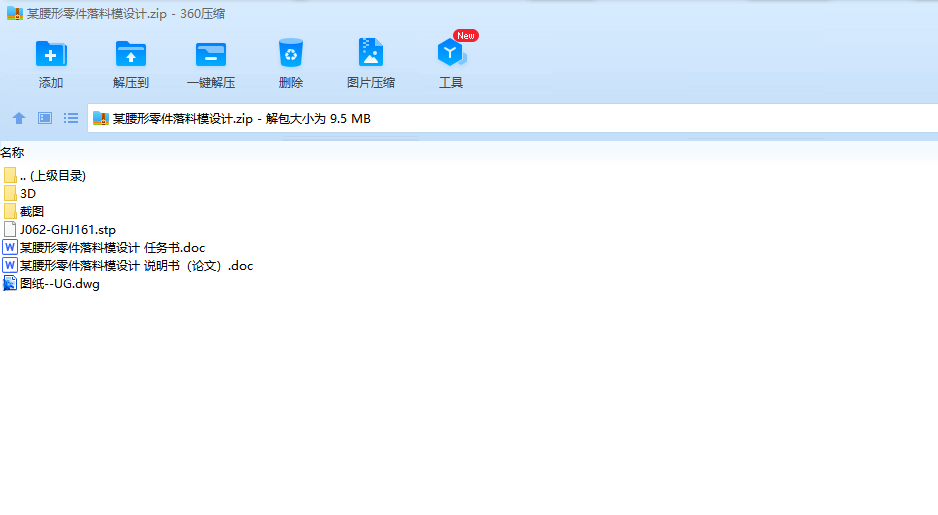Click the 一键解压 one-click extract icon
938x515 pixels.
pyautogui.click(x=211, y=54)
